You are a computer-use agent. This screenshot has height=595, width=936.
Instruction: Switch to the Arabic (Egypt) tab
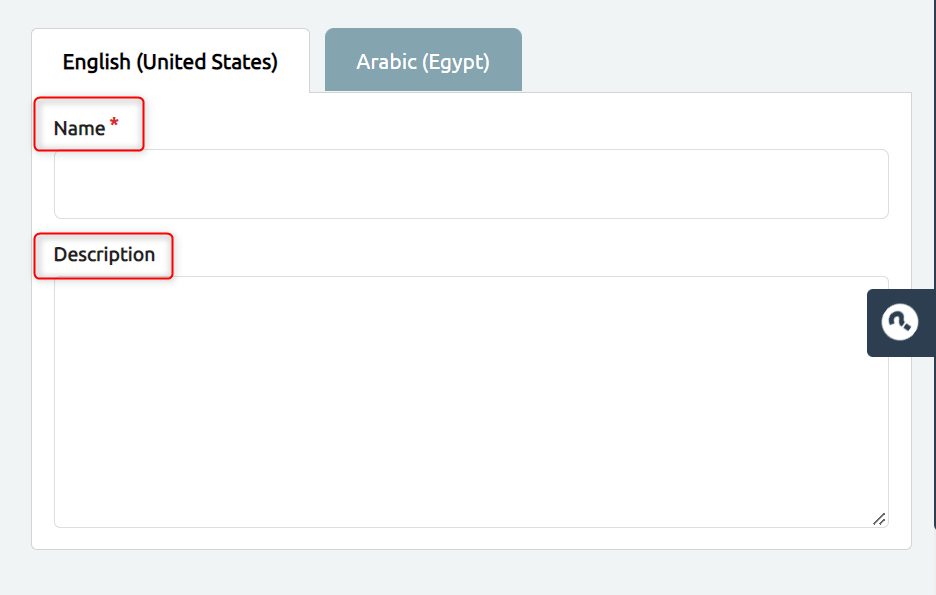[x=423, y=60]
